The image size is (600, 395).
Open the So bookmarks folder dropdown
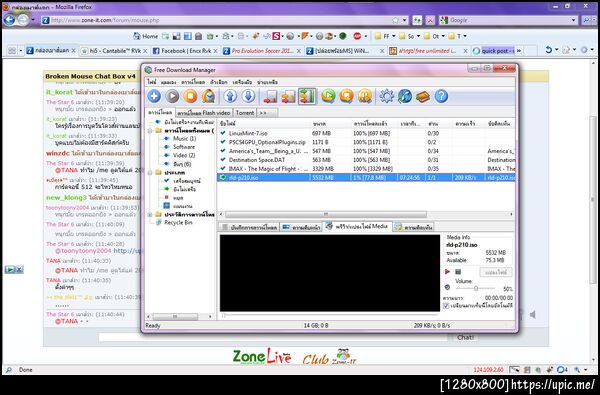409,36
